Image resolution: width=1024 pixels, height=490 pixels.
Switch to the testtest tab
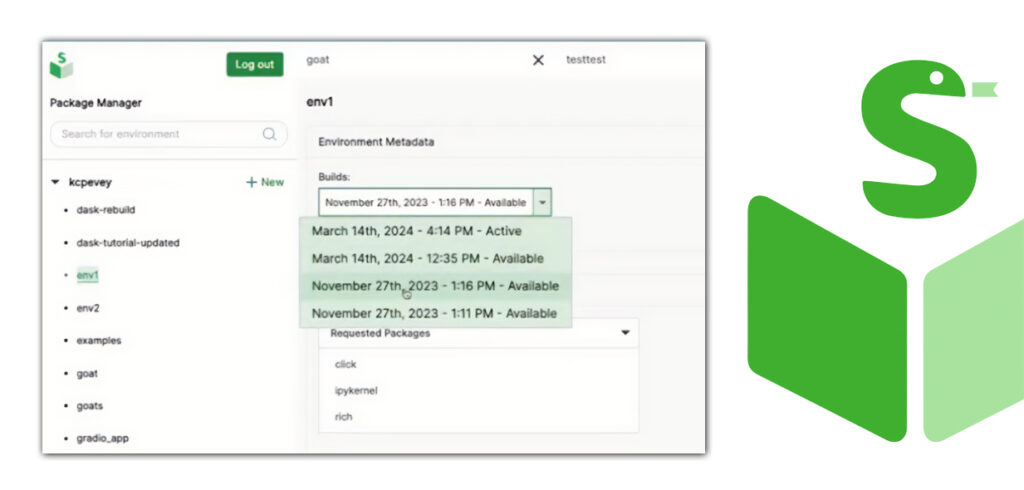pyautogui.click(x=586, y=59)
